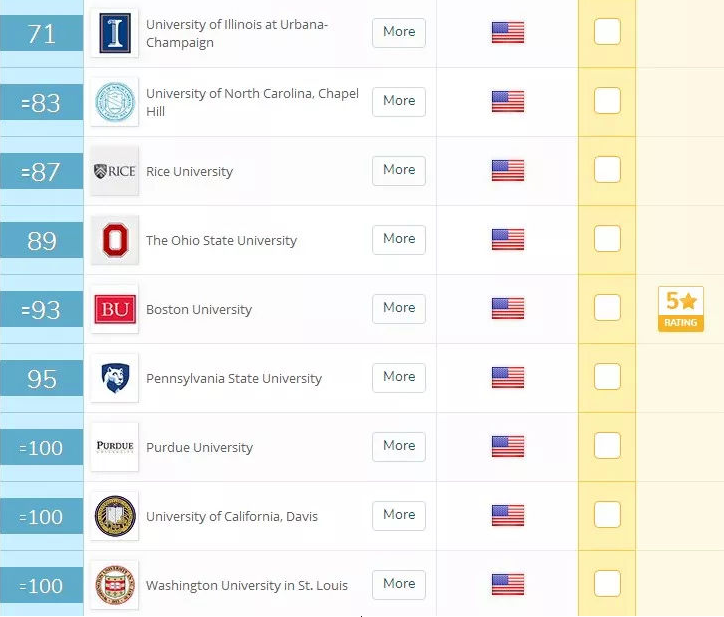Enable compare checkbox for Purdue University

pyautogui.click(x=607, y=445)
